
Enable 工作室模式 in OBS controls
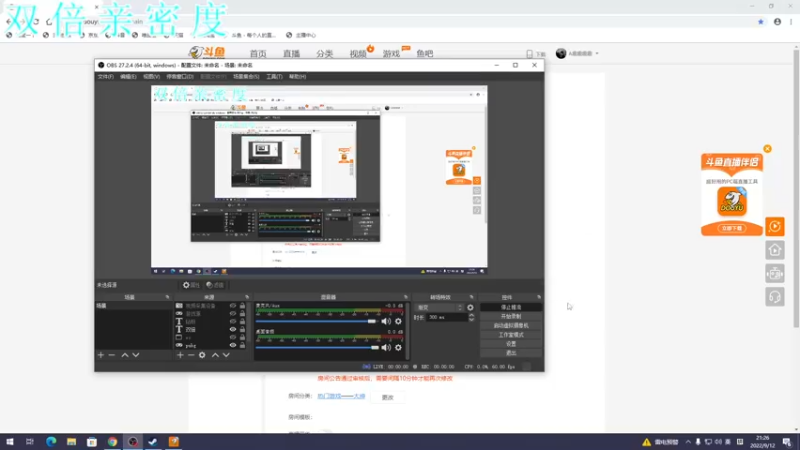[511, 335]
